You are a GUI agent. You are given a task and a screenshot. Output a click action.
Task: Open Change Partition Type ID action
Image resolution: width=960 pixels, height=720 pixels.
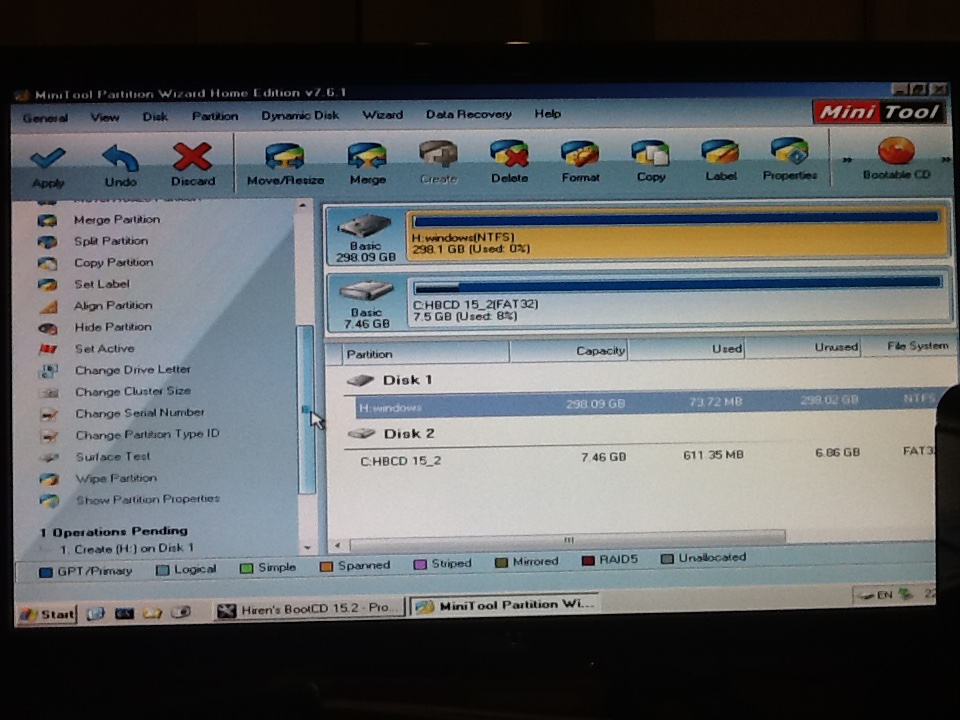pyautogui.click(x=147, y=435)
